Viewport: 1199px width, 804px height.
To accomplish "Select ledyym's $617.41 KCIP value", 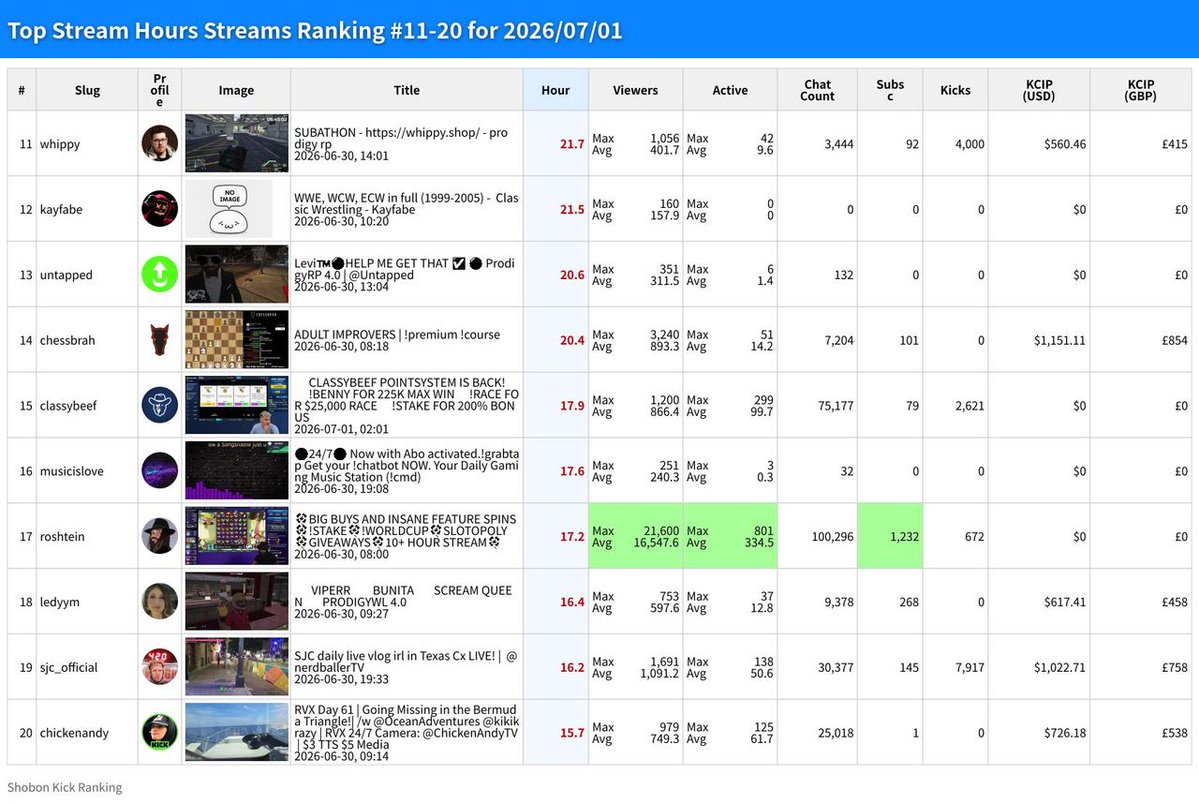I will pyautogui.click(x=1064, y=602).
